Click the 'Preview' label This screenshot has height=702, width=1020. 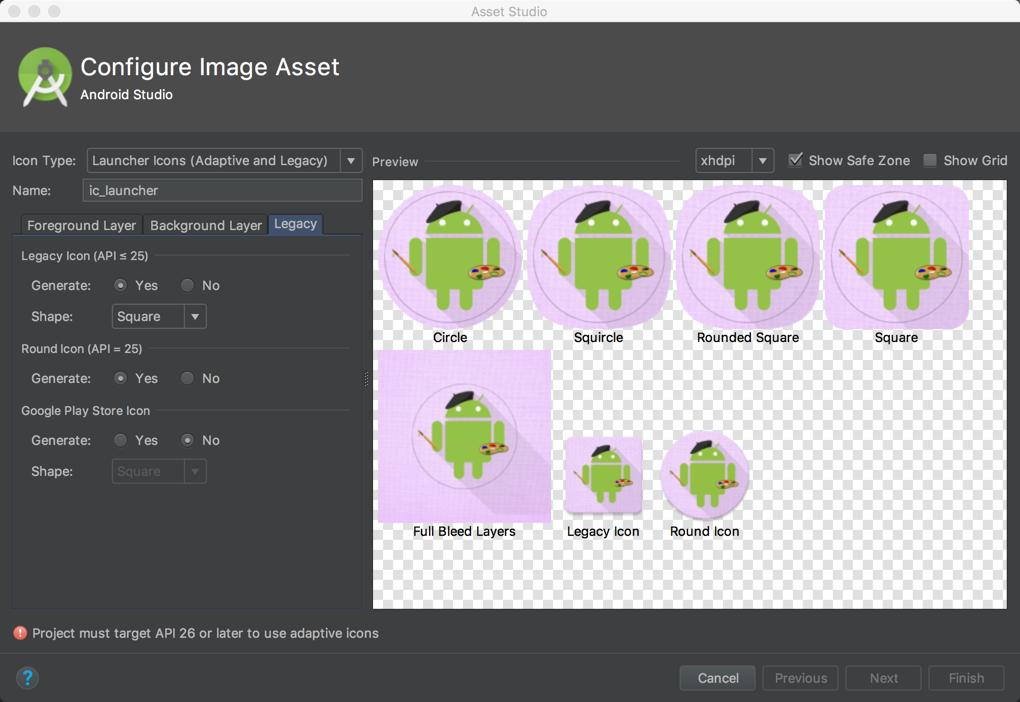(395, 161)
